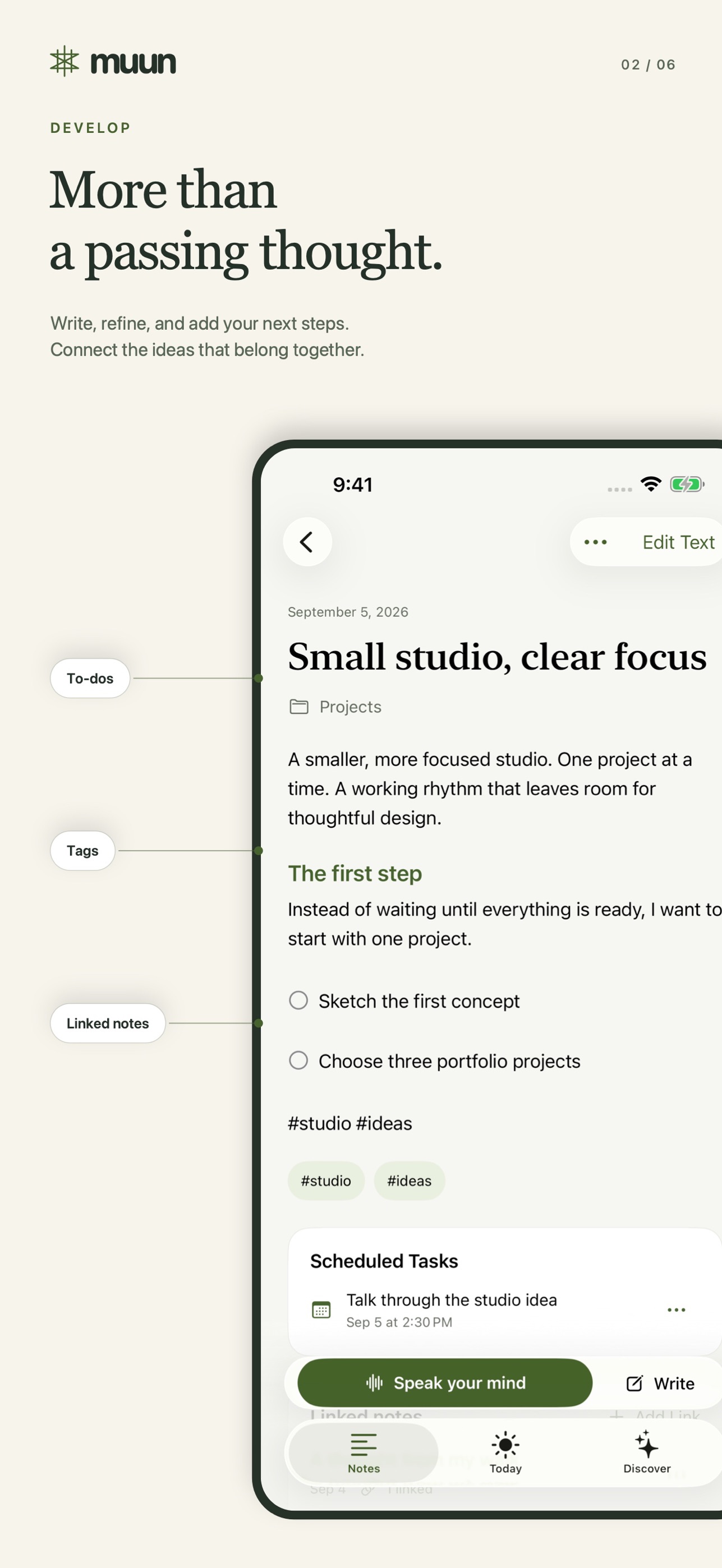Tap the note title Small studio, clear focus
This screenshot has height=1568, width=722.
[498, 657]
